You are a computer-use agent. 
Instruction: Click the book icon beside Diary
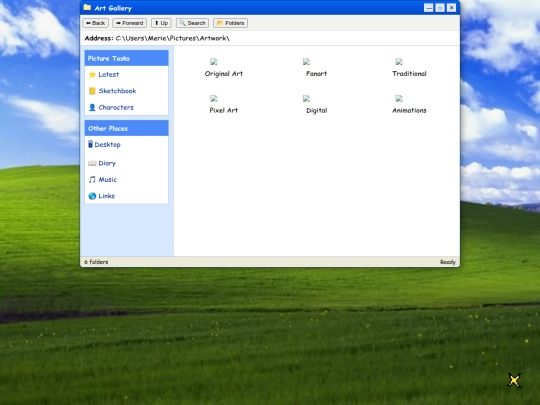[92, 163]
